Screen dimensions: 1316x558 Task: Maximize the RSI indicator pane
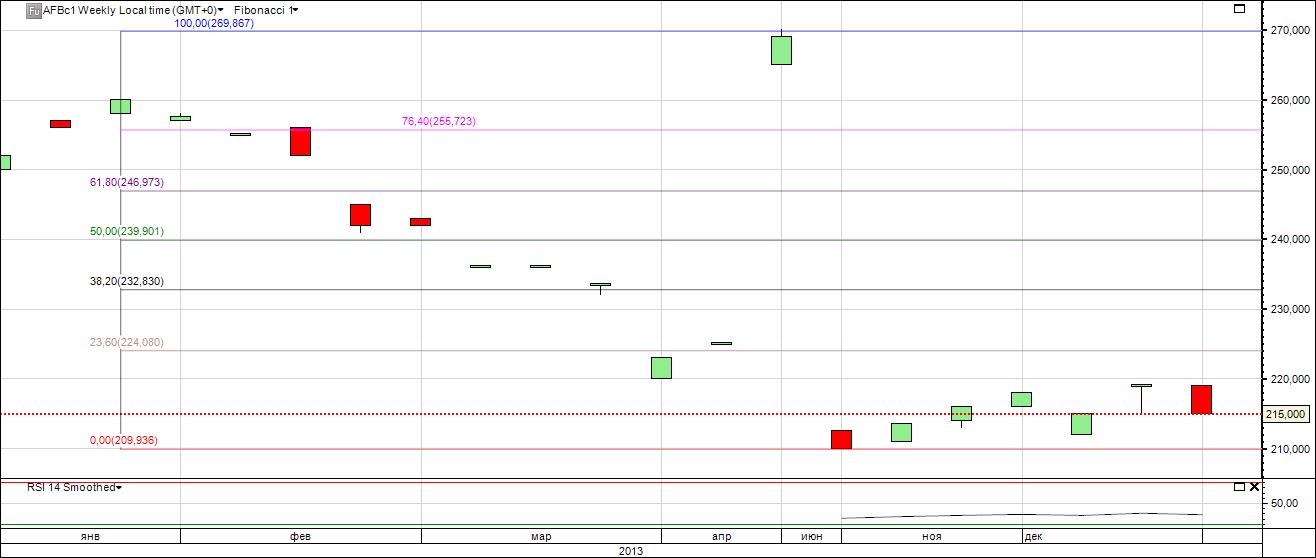(1239, 487)
